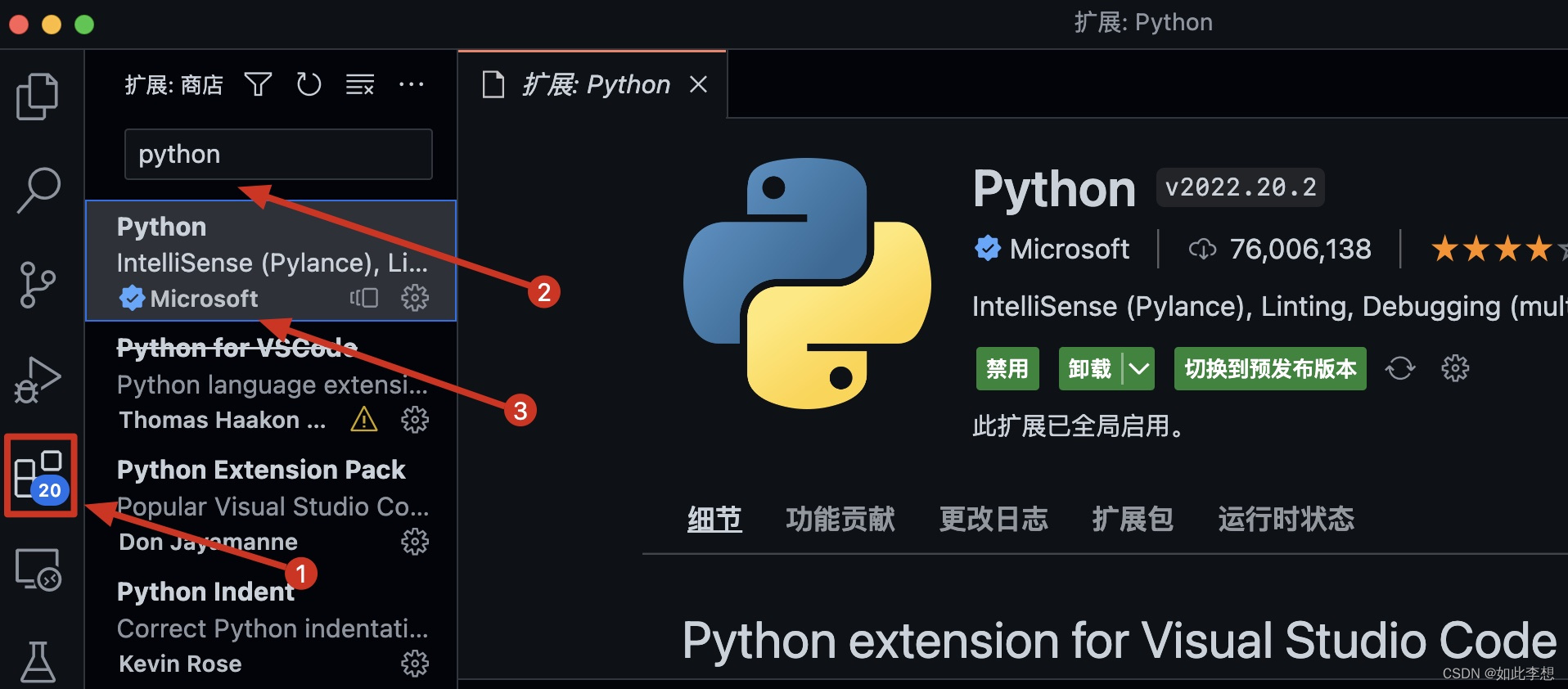The height and width of the screenshot is (689, 1568).
Task: Open the Explorer view in the activity bar
Action: click(38, 97)
